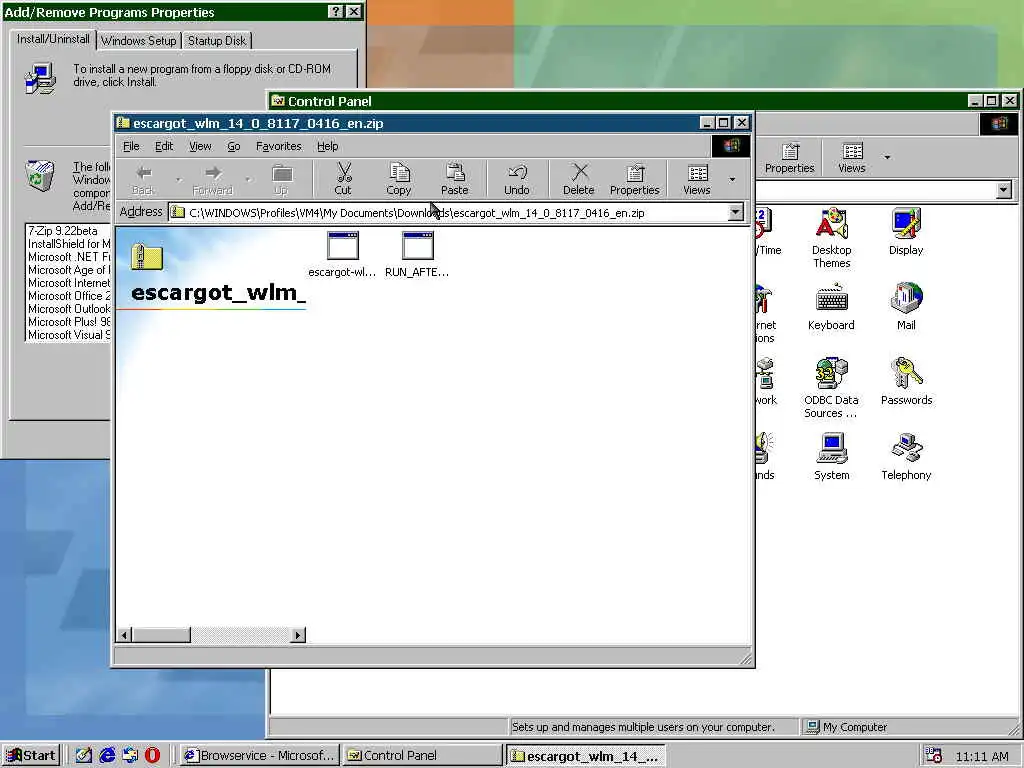Select Microsoft Office entry in program list
The height and width of the screenshot is (768, 1024).
tap(68, 296)
